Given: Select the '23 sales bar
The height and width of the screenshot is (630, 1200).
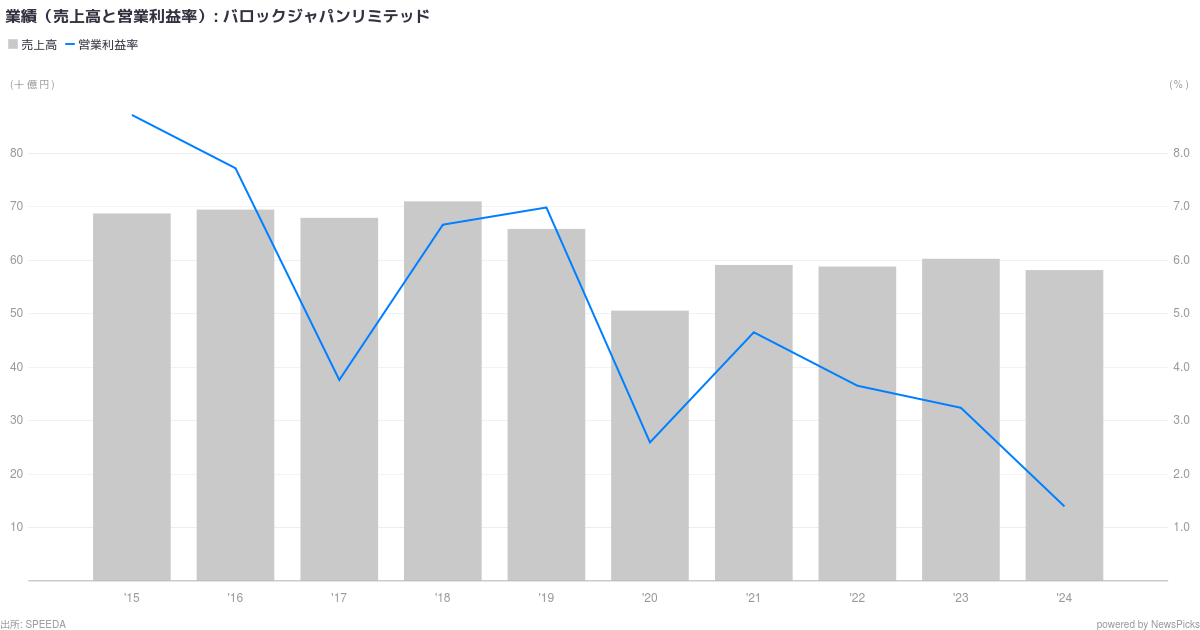Looking at the screenshot, I should (x=961, y=420).
